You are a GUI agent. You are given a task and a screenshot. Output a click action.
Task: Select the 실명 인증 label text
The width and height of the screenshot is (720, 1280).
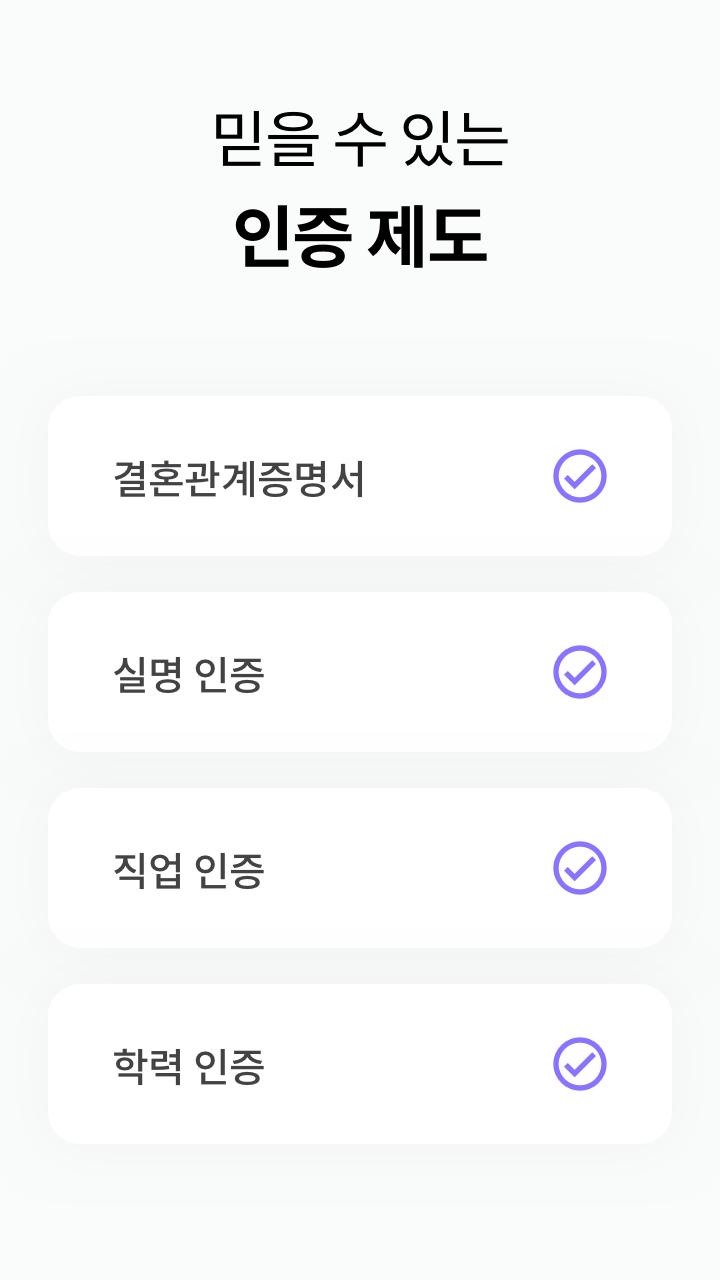point(189,675)
